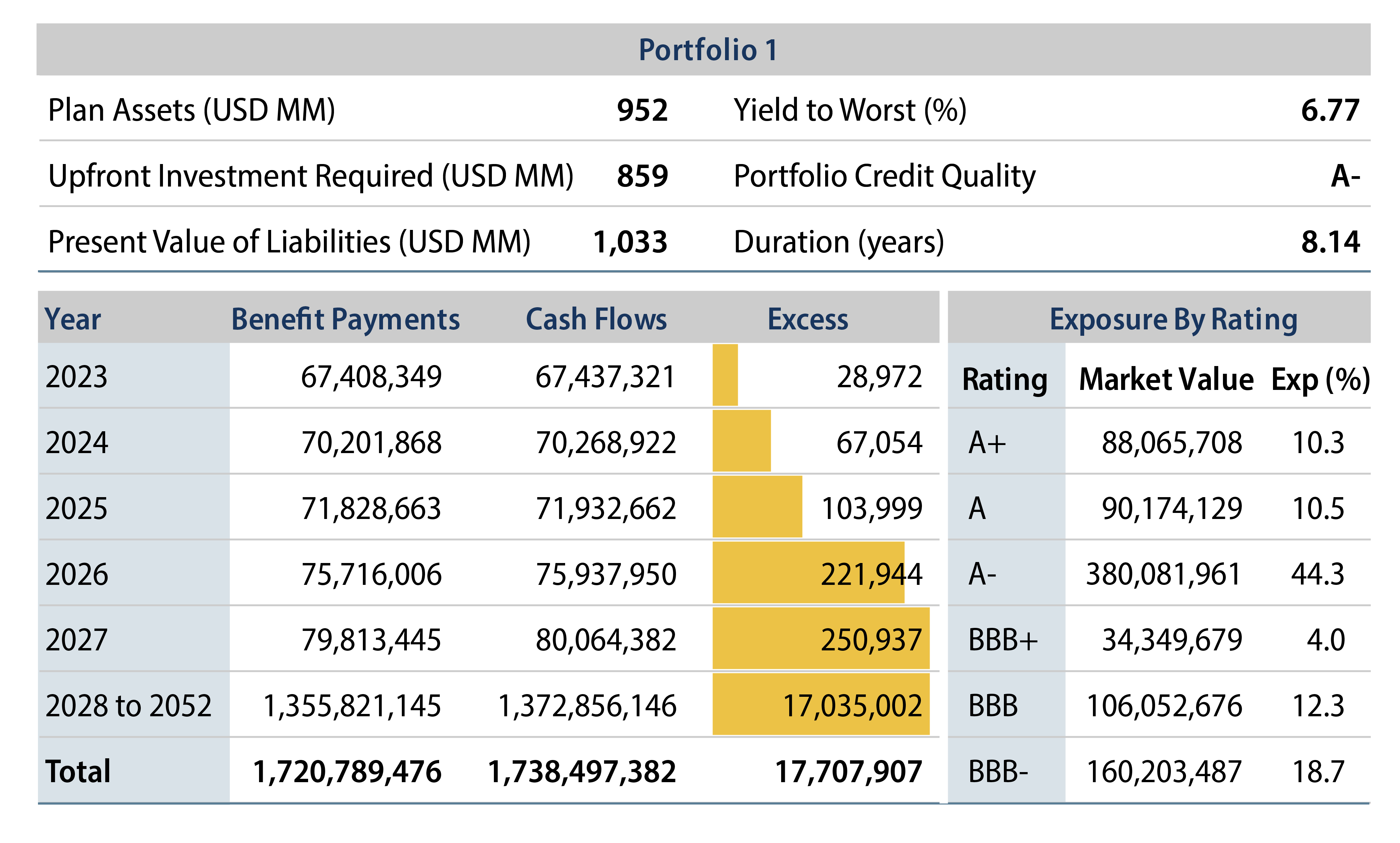This screenshot has width=1400, height=843.
Task: Click exposure percentage 44.3
Action: [1318, 575]
